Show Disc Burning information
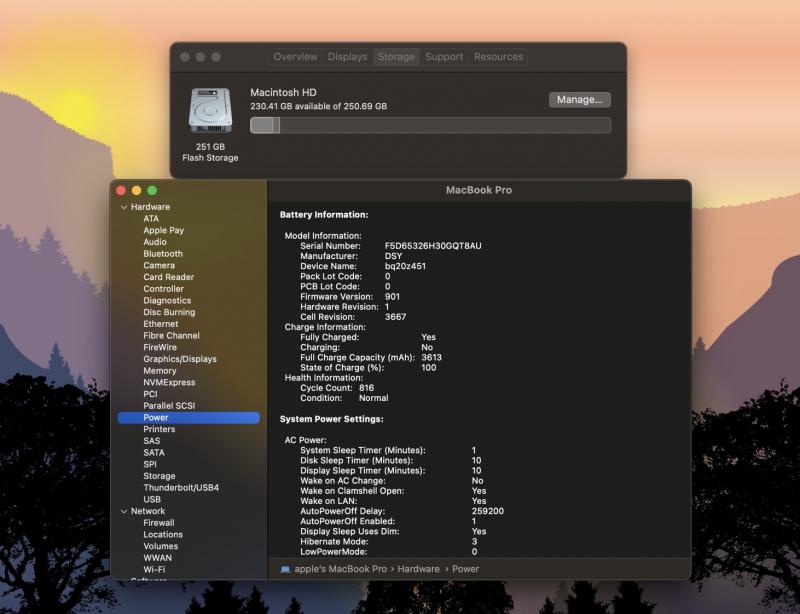 (169, 312)
